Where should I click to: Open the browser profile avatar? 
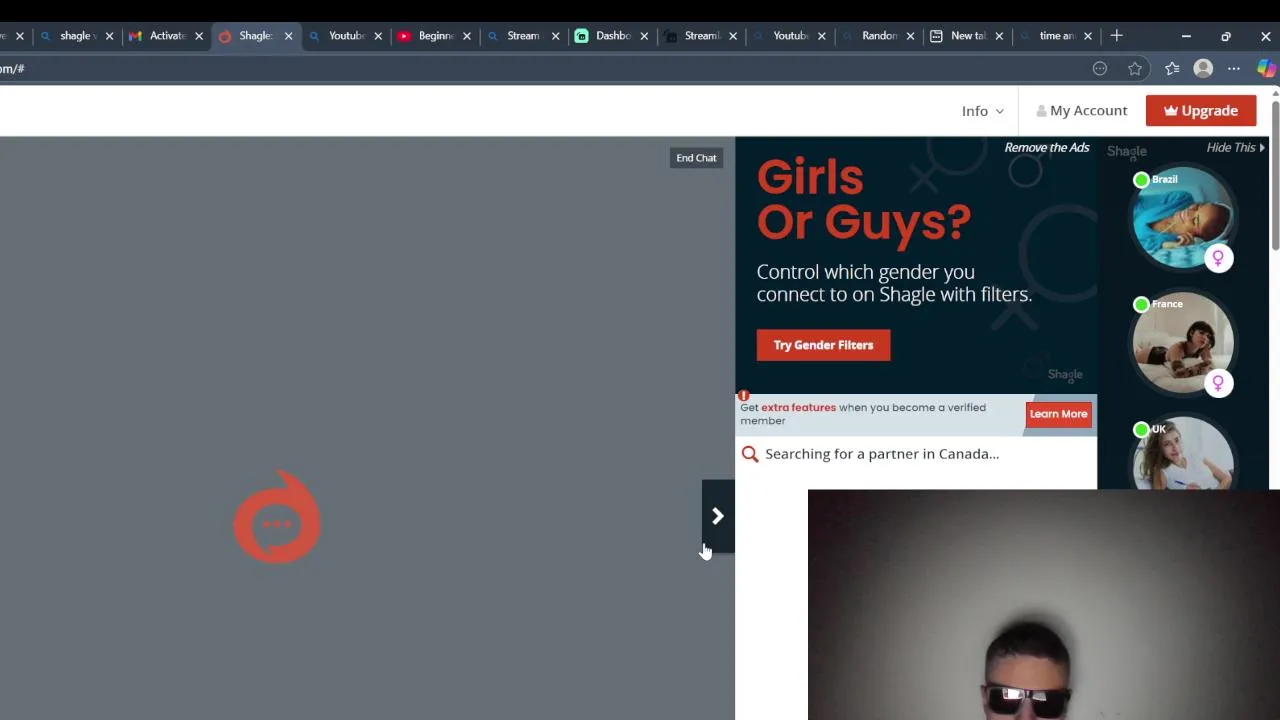click(x=1203, y=69)
